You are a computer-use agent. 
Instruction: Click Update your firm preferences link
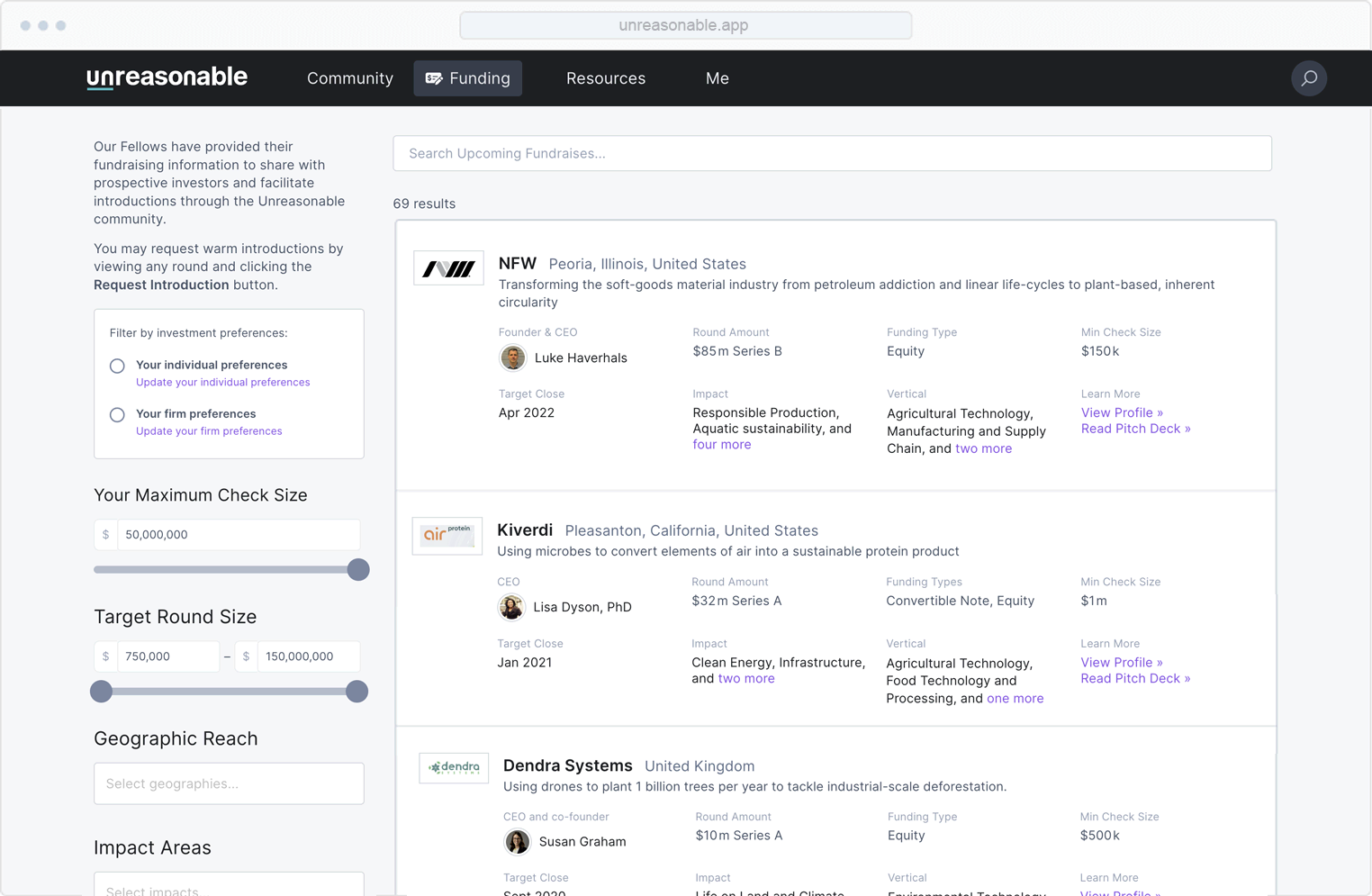[x=209, y=431]
